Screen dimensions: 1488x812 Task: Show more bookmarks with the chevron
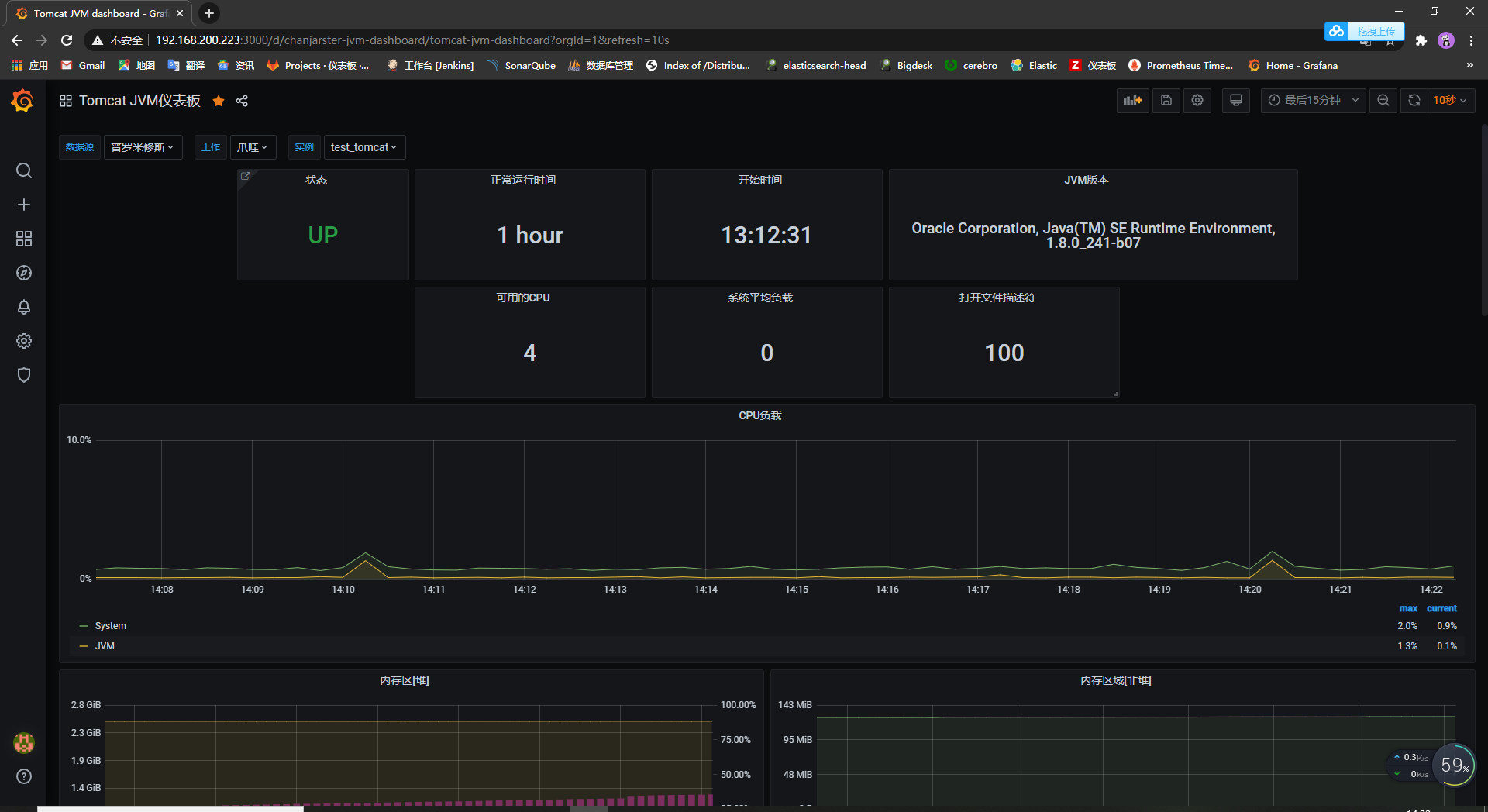click(x=1469, y=65)
